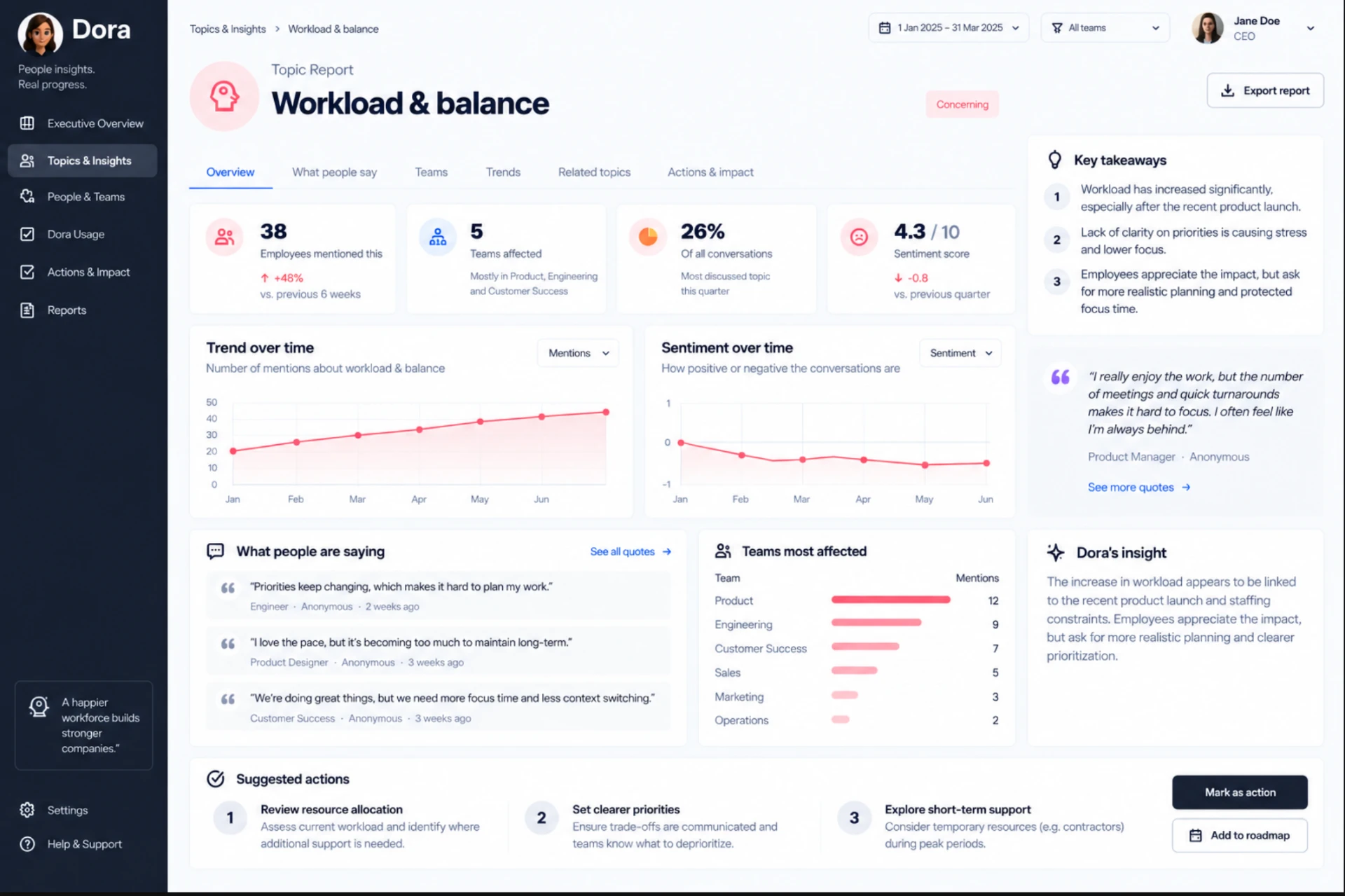Click the Engineering team mentions bar
Screen dimensions: 1345x896
pos(876,623)
